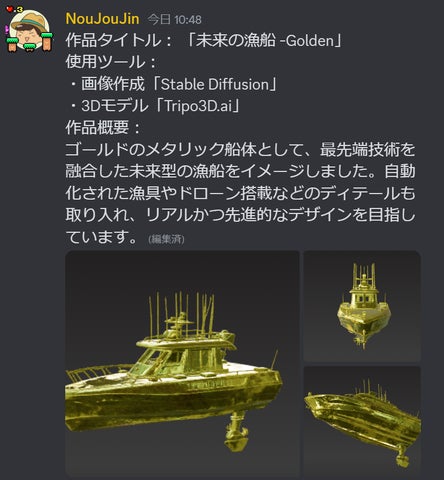Click the Tripo3D.ai text
This screenshot has height=480, width=444.
[x=198, y=106]
